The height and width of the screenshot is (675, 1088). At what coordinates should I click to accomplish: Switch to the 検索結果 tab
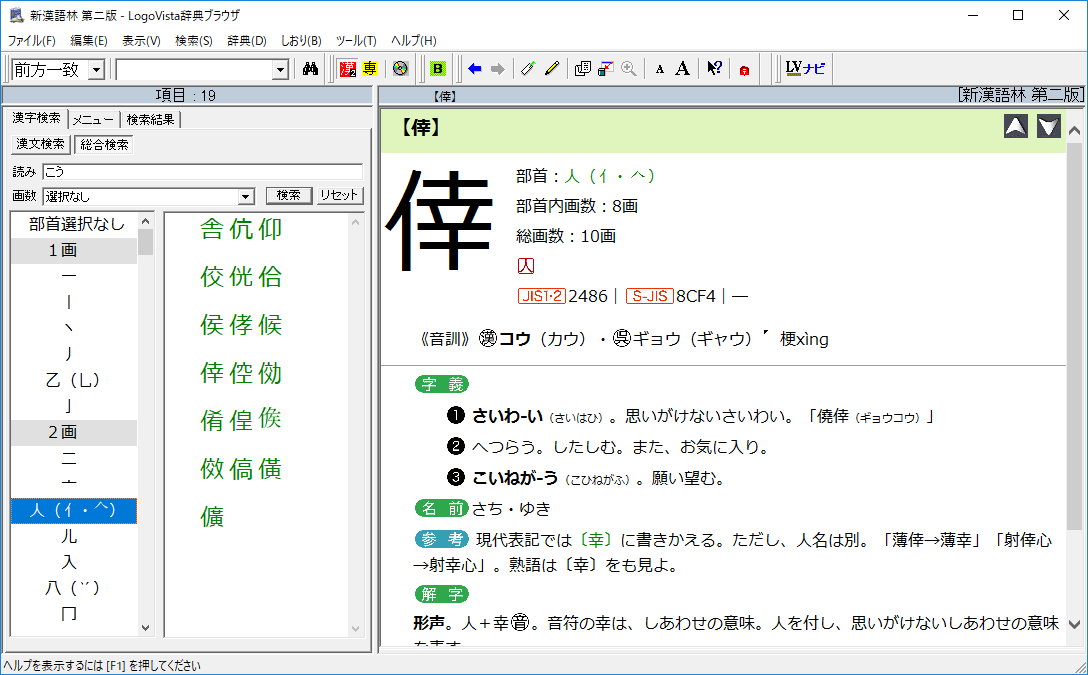pos(150,120)
